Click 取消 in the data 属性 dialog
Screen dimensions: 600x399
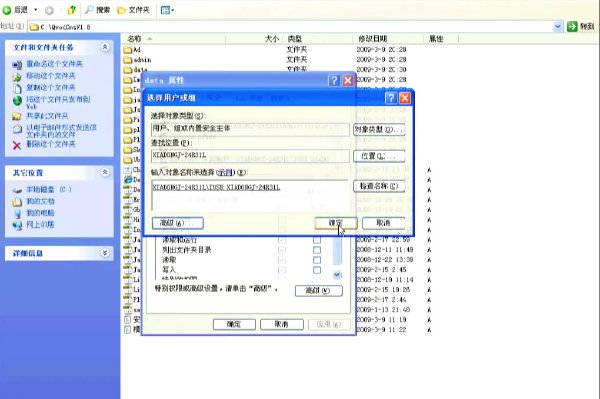pos(282,324)
